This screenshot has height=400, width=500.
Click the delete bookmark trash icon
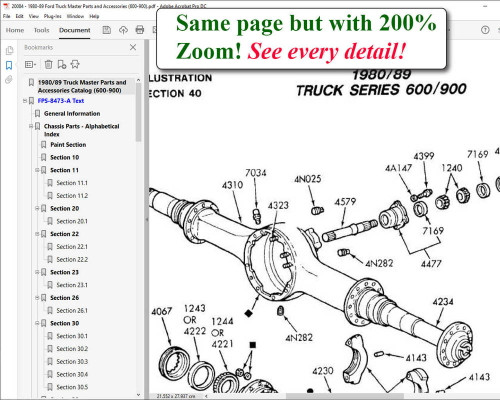48,64
